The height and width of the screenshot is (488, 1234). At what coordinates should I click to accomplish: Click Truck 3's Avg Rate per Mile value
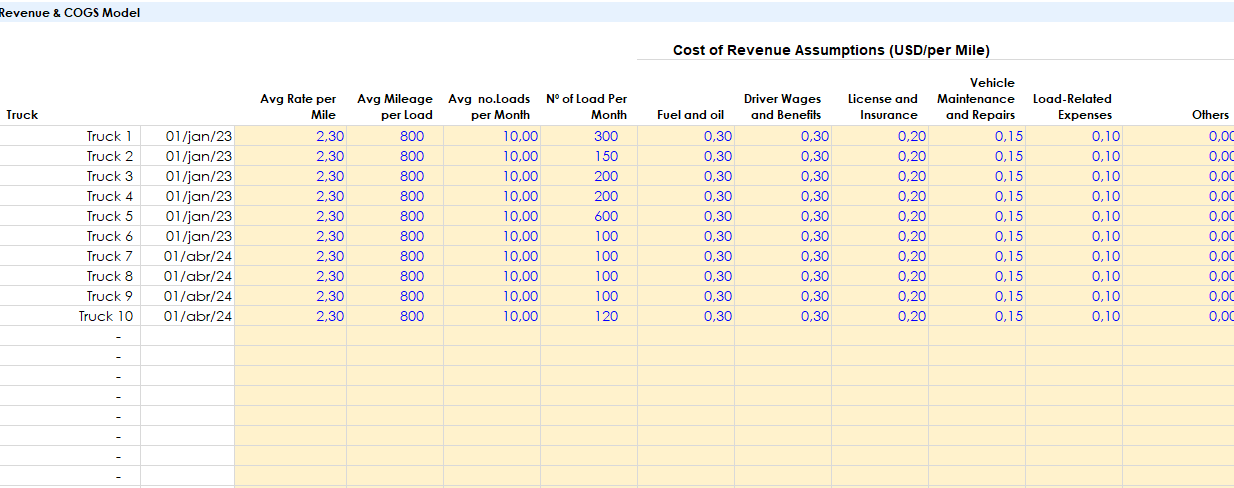329,176
